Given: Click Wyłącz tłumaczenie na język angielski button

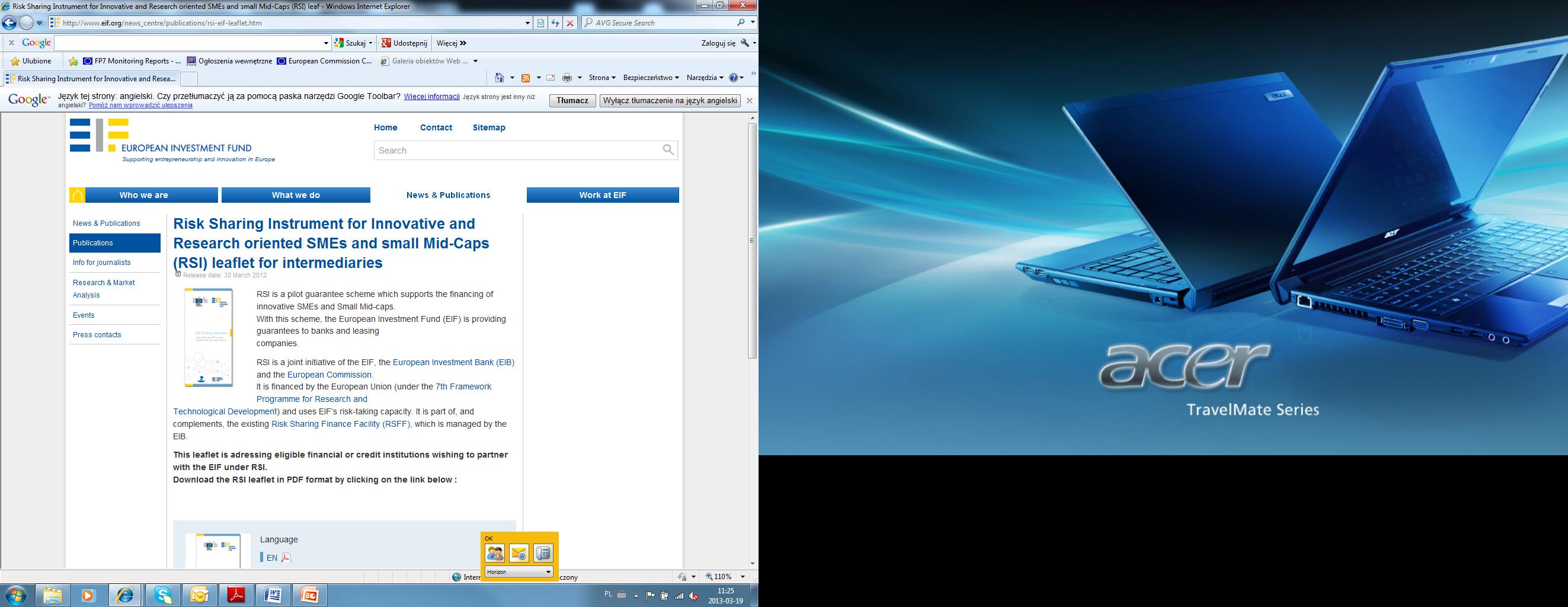Looking at the screenshot, I should (670, 100).
